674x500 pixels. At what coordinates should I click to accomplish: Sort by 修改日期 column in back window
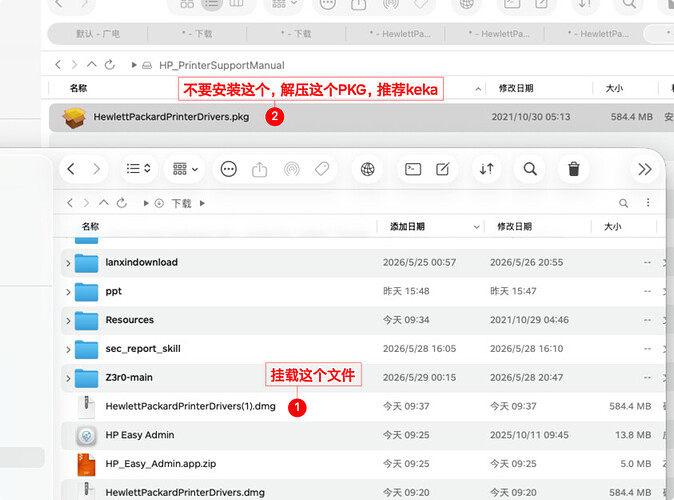coord(516,88)
